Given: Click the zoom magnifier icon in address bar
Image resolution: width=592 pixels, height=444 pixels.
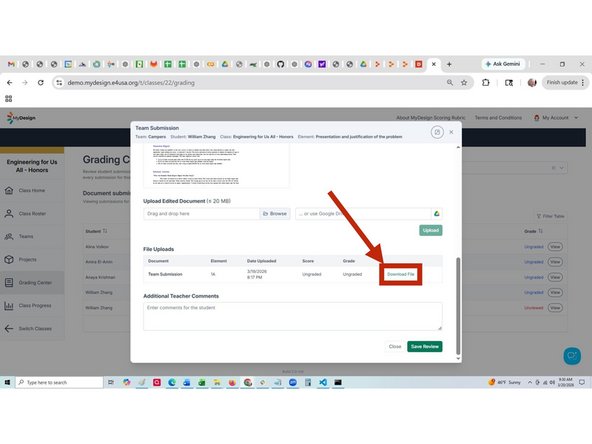Looking at the screenshot, I should pyautogui.click(x=450, y=82).
